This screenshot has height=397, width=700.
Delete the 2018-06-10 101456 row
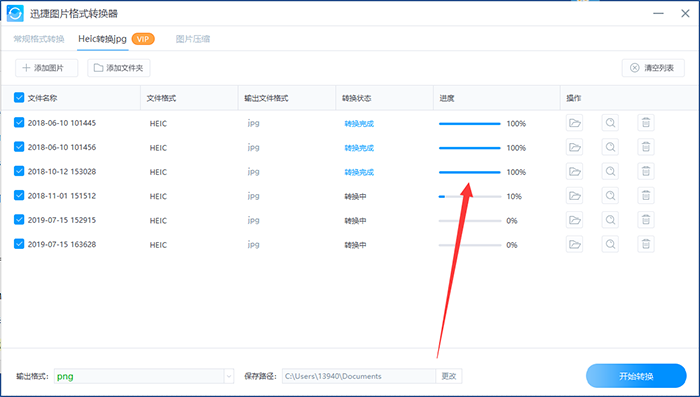tap(646, 147)
